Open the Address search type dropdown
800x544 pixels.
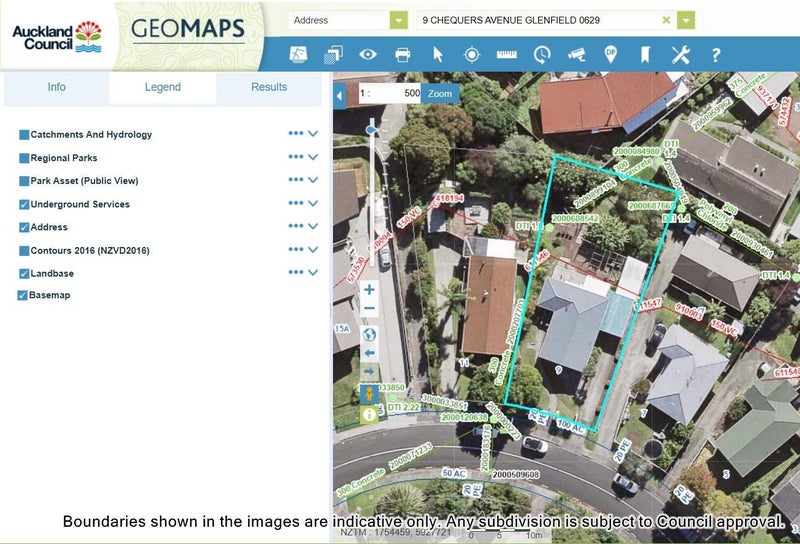point(399,20)
